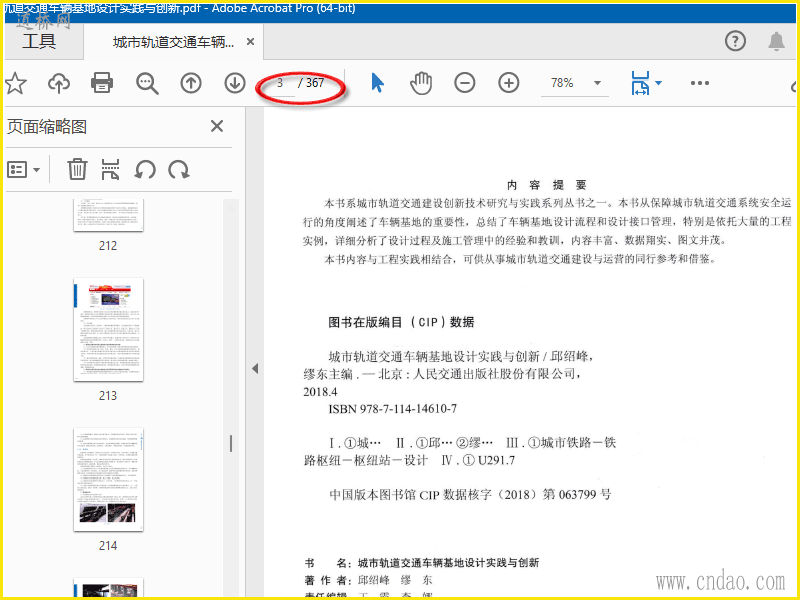Select the page 213 thumbnail
800x600 pixels.
(108, 330)
